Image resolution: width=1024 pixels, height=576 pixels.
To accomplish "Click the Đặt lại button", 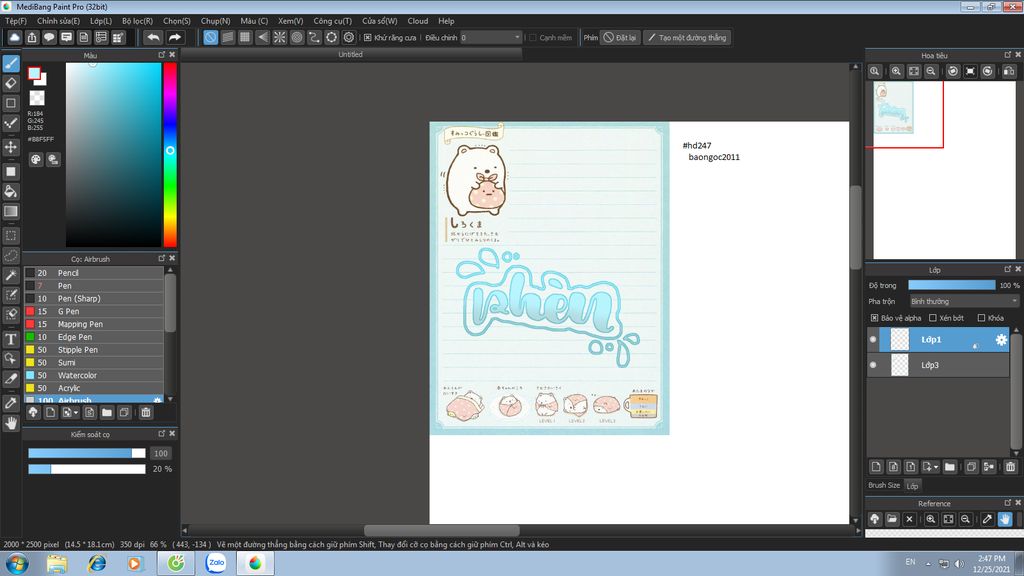I will (x=619, y=38).
